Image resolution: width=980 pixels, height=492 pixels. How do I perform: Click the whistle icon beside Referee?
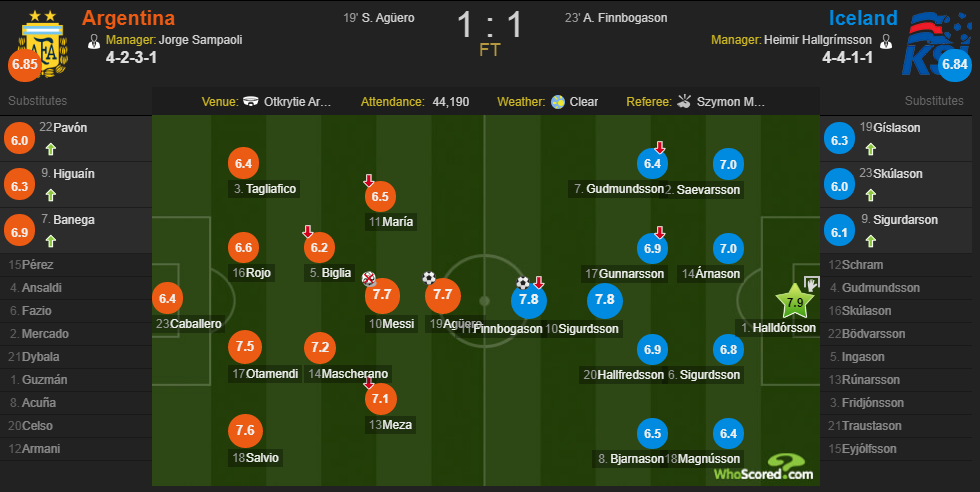click(x=684, y=101)
